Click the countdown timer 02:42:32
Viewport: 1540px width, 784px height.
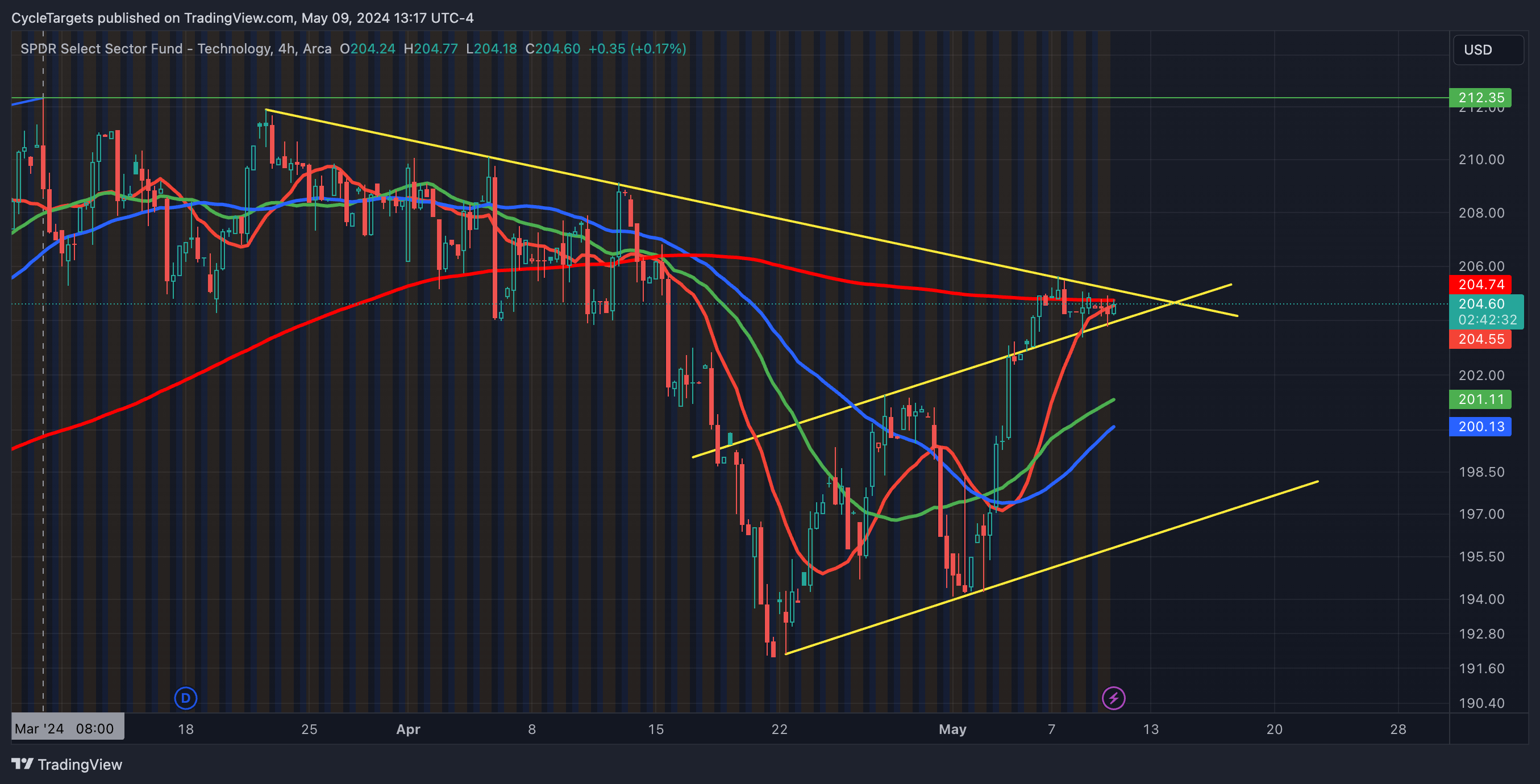(x=1487, y=320)
